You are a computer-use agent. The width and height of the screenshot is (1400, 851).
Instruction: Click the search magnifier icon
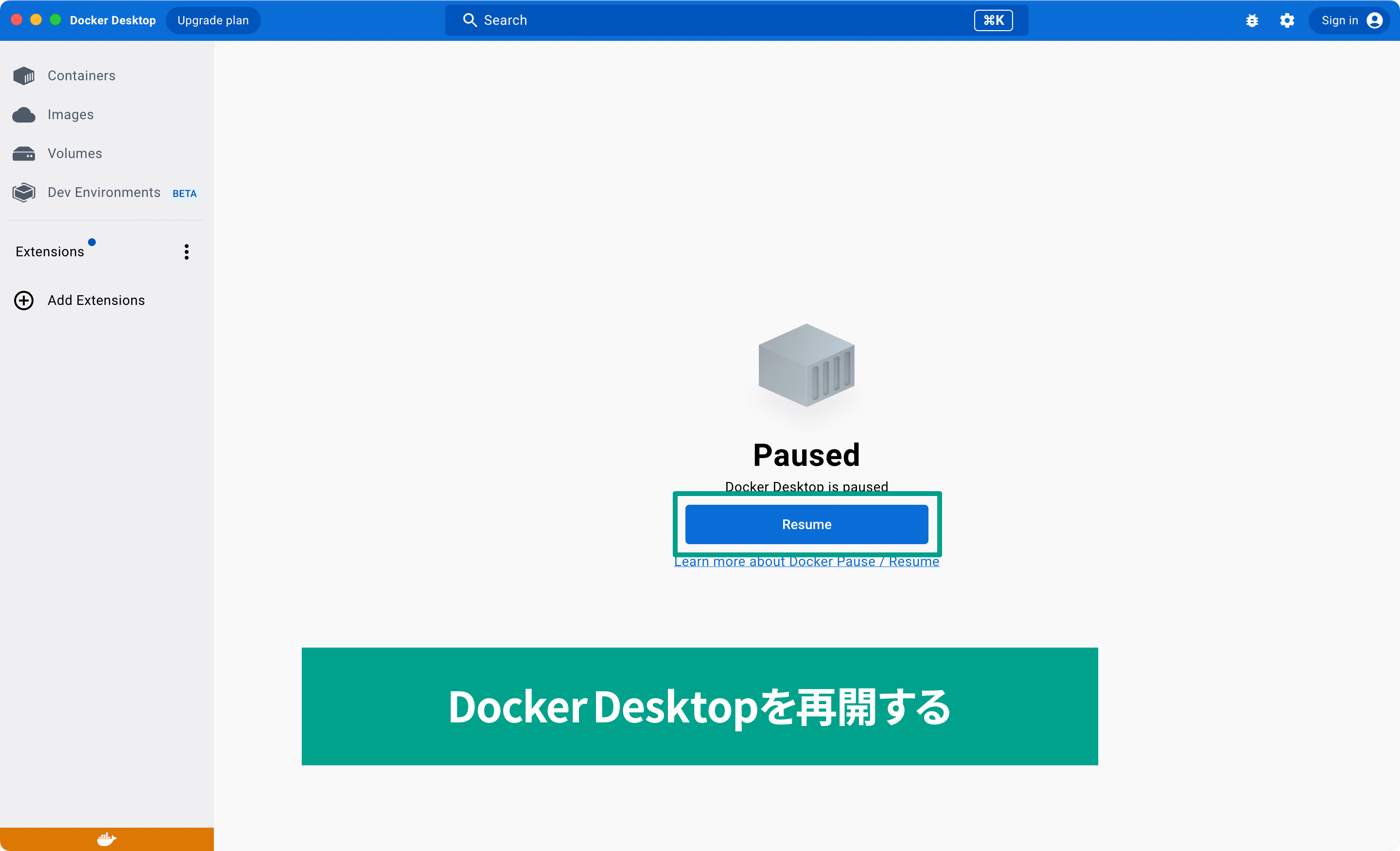[x=470, y=20]
